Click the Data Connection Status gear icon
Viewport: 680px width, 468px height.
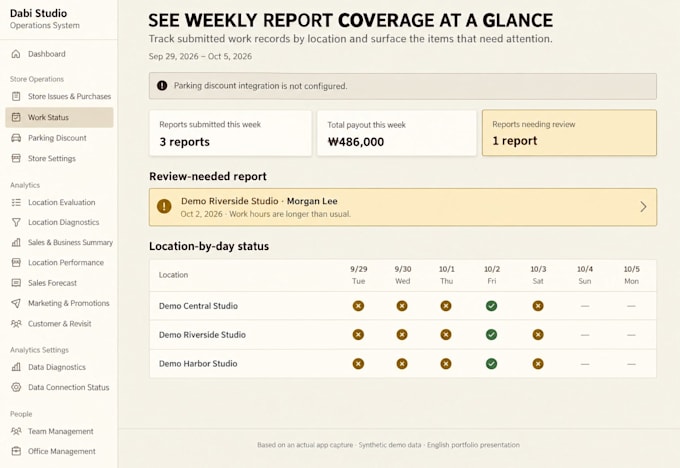coord(16,387)
